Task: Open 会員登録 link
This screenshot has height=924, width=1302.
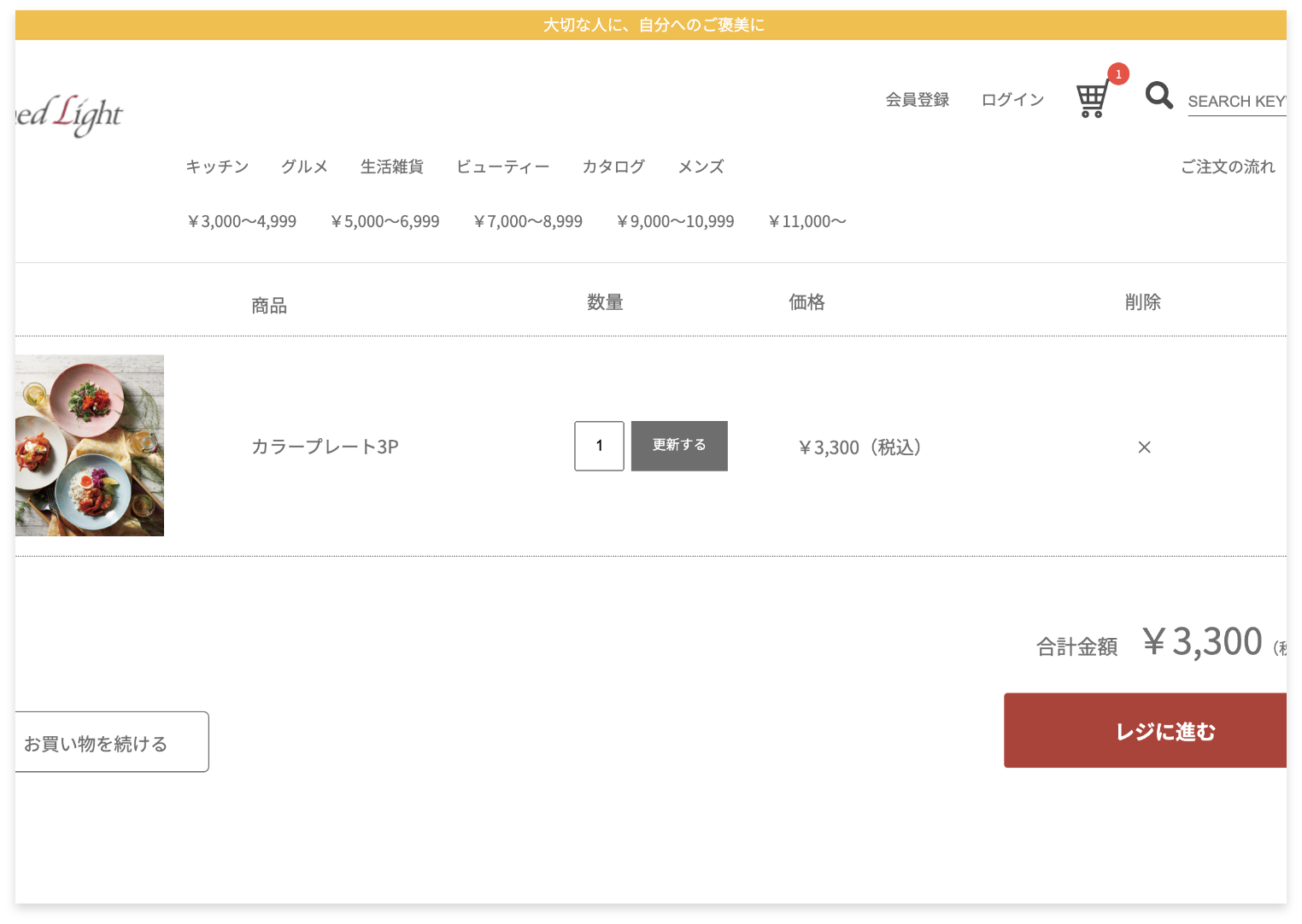Action: (x=917, y=100)
